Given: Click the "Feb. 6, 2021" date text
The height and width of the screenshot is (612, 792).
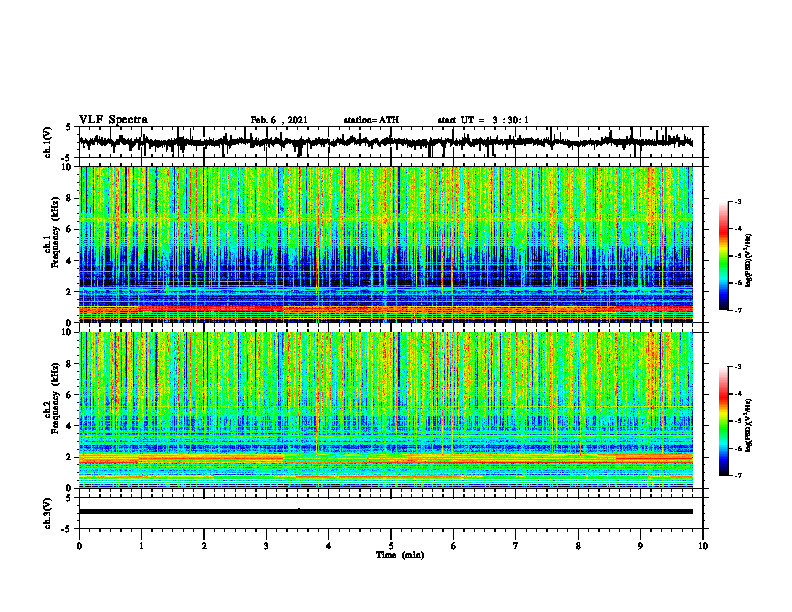Looking at the screenshot, I should [279, 120].
